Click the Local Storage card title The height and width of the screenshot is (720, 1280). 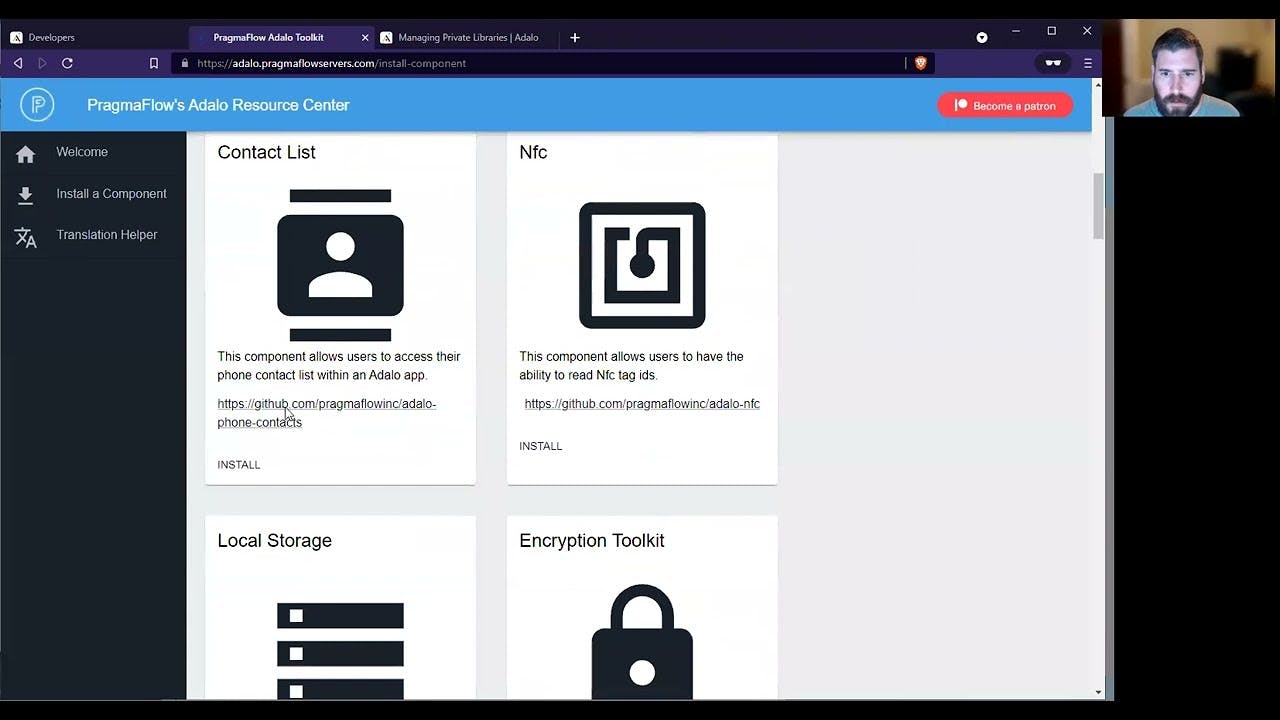[274, 541]
